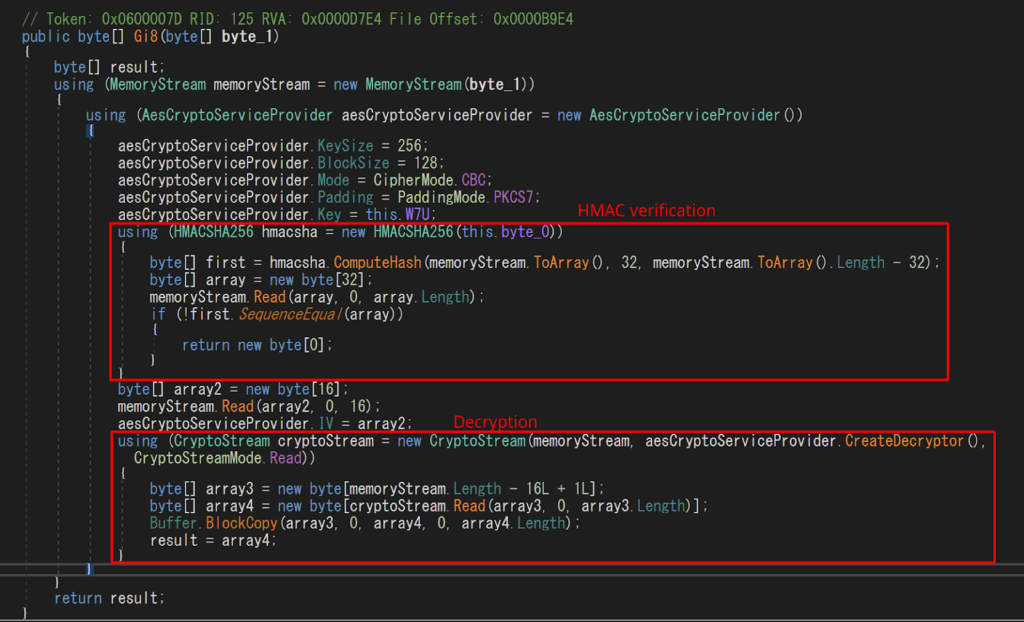The height and width of the screenshot is (622, 1024).
Task: Place cursor on final return result statement
Action: [x=109, y=598]
